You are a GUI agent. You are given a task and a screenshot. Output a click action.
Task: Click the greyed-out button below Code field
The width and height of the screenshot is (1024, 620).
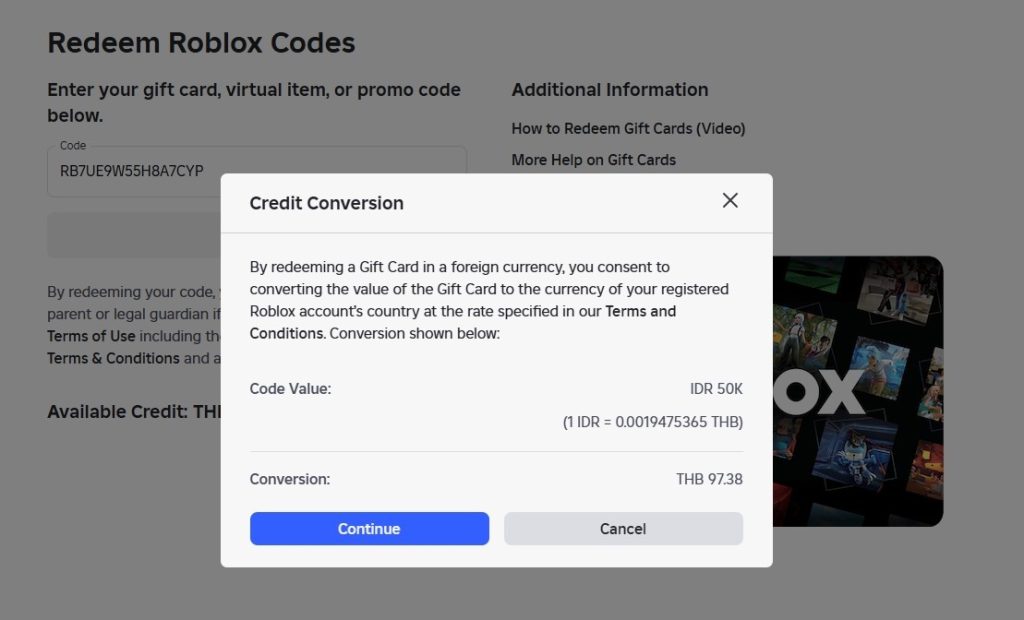[x=133, y=235]
